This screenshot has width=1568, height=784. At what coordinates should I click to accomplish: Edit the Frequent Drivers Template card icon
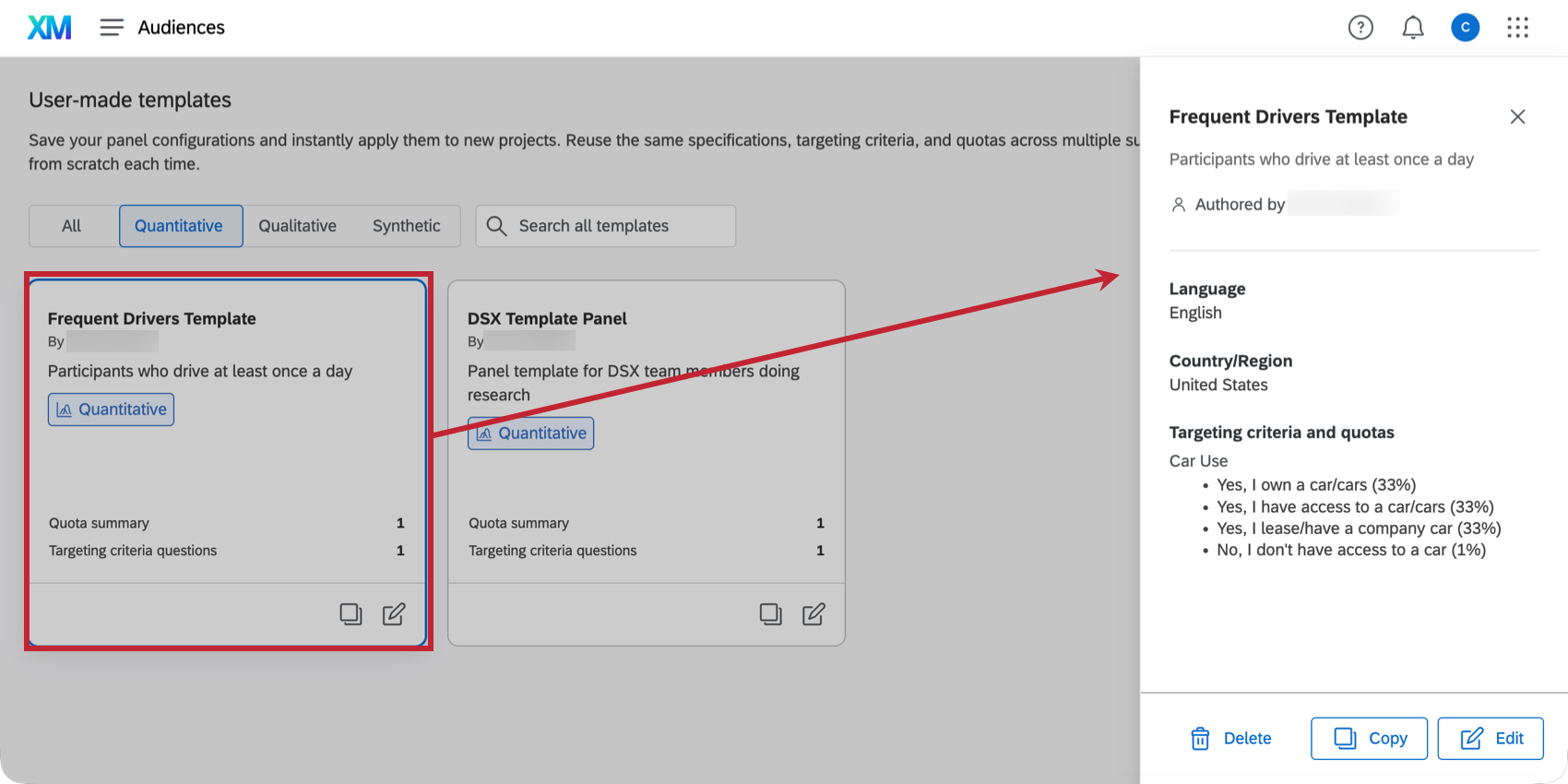394,614
